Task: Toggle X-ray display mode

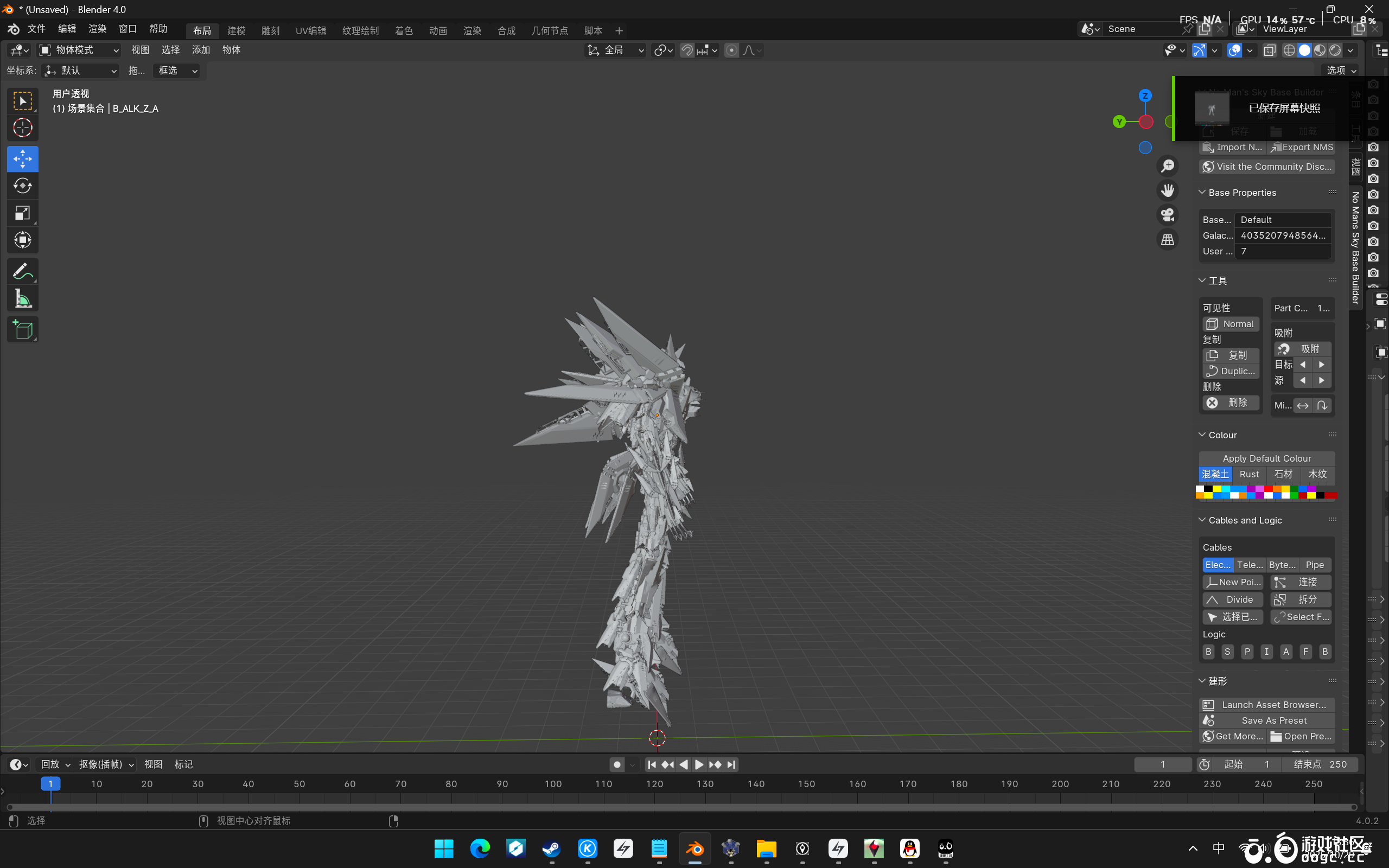Action: [1269, 50]
